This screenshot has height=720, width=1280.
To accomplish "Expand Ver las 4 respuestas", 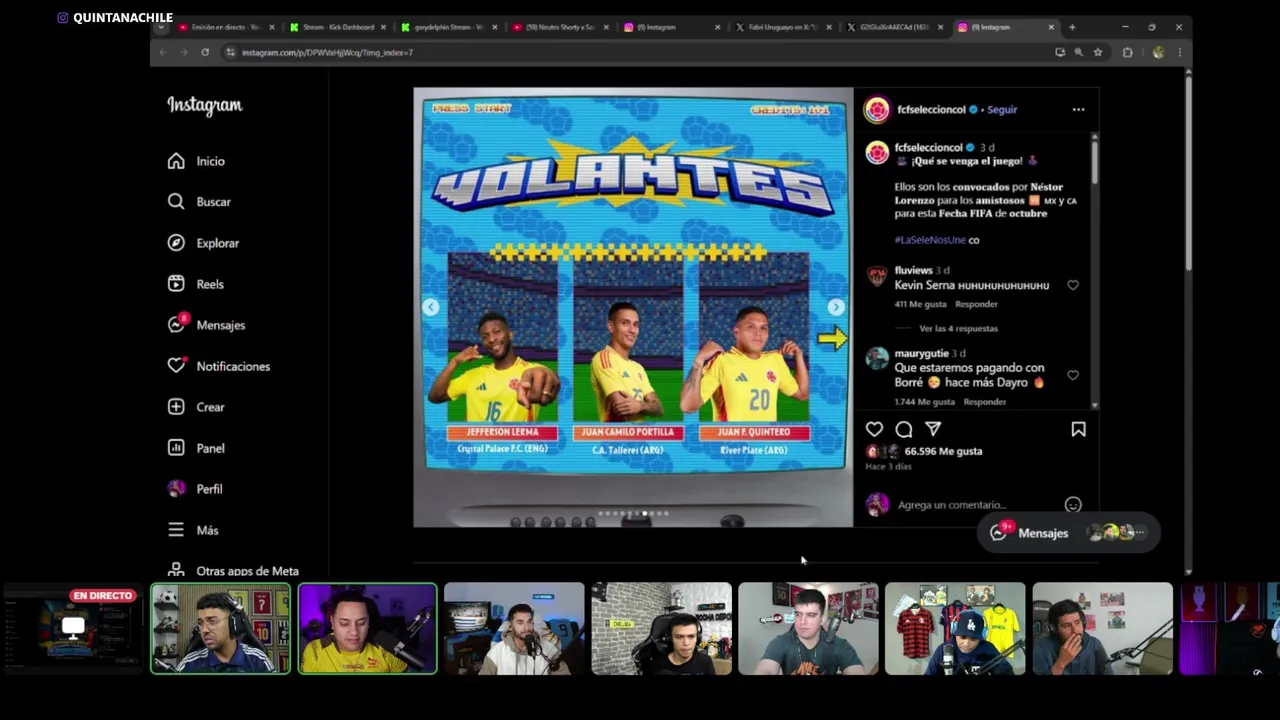I will click(x=958, y=328).
